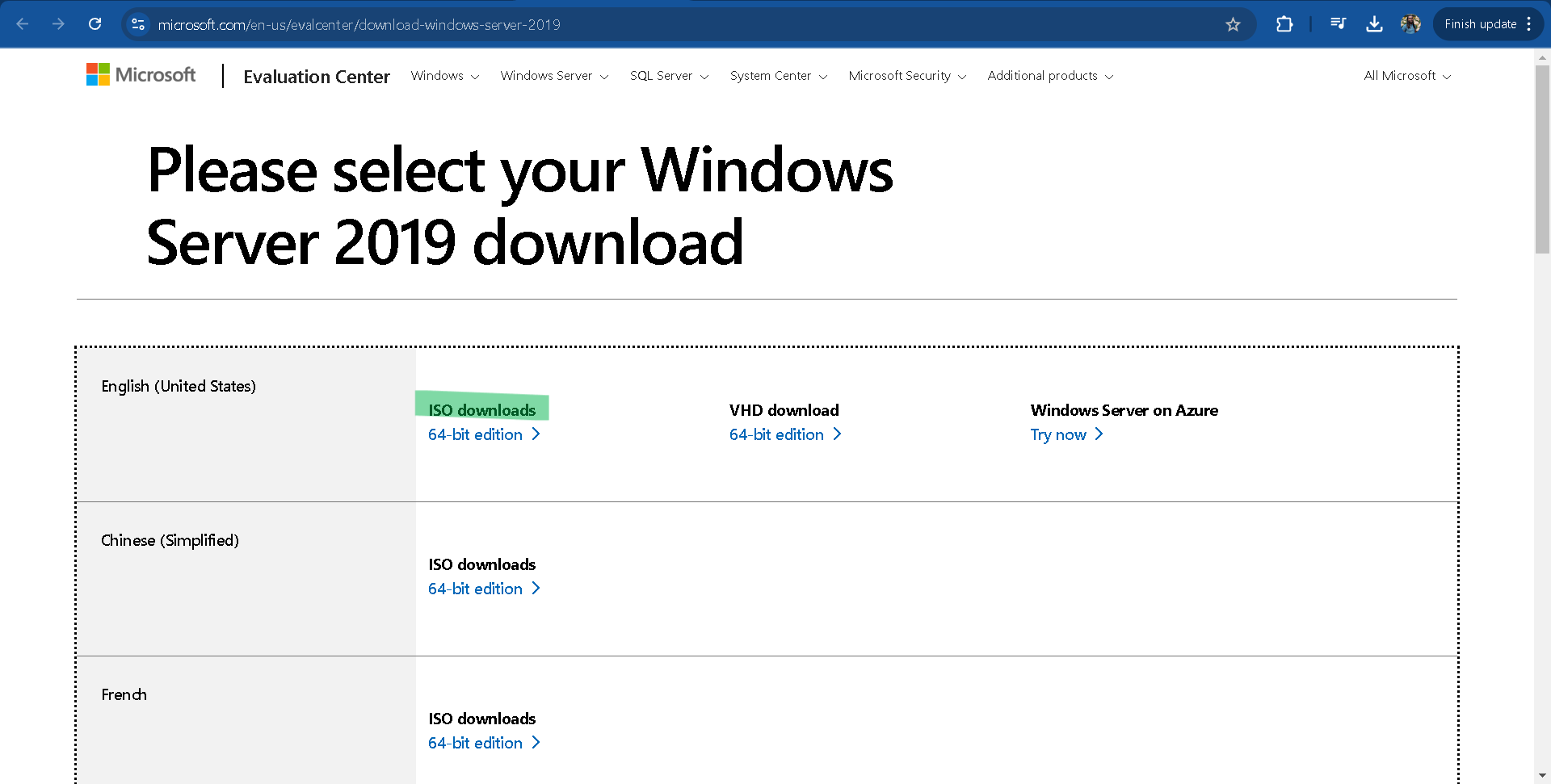Screen dimensions: 1551x784
Task: Open VHD download 64-bit edition link
Action: point(785,434)
